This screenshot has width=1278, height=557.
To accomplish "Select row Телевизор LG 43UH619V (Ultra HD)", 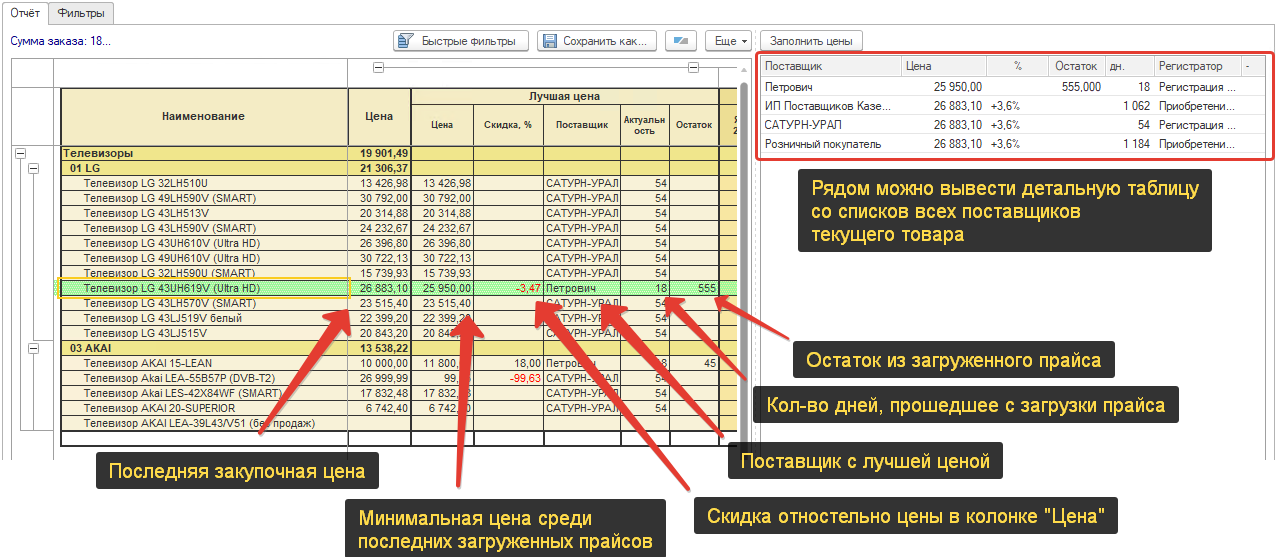I will pyautogui.click(x=398, y=288).
